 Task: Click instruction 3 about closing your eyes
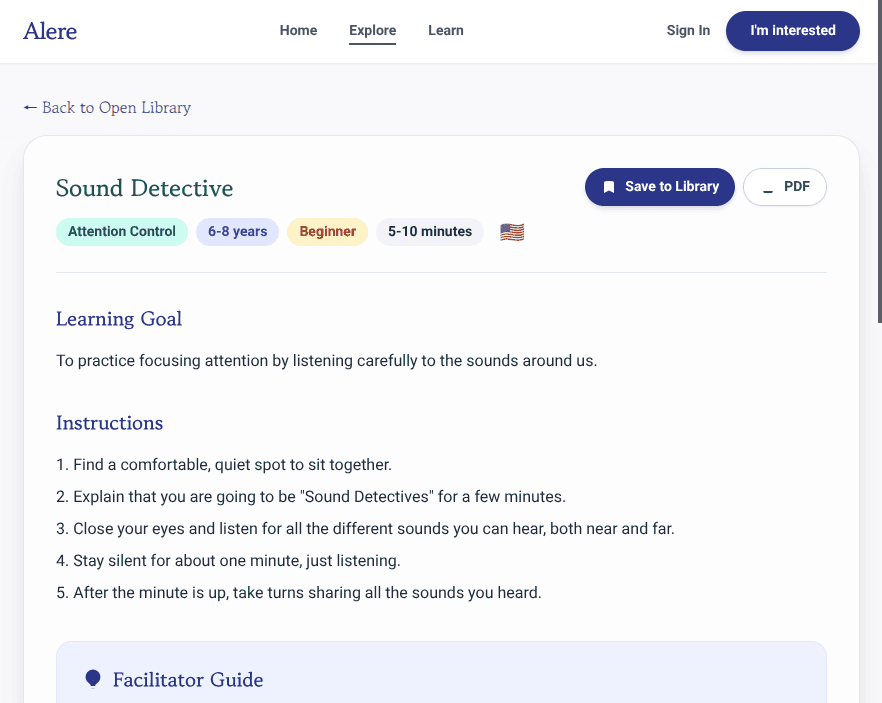click(x=366, y=529)
